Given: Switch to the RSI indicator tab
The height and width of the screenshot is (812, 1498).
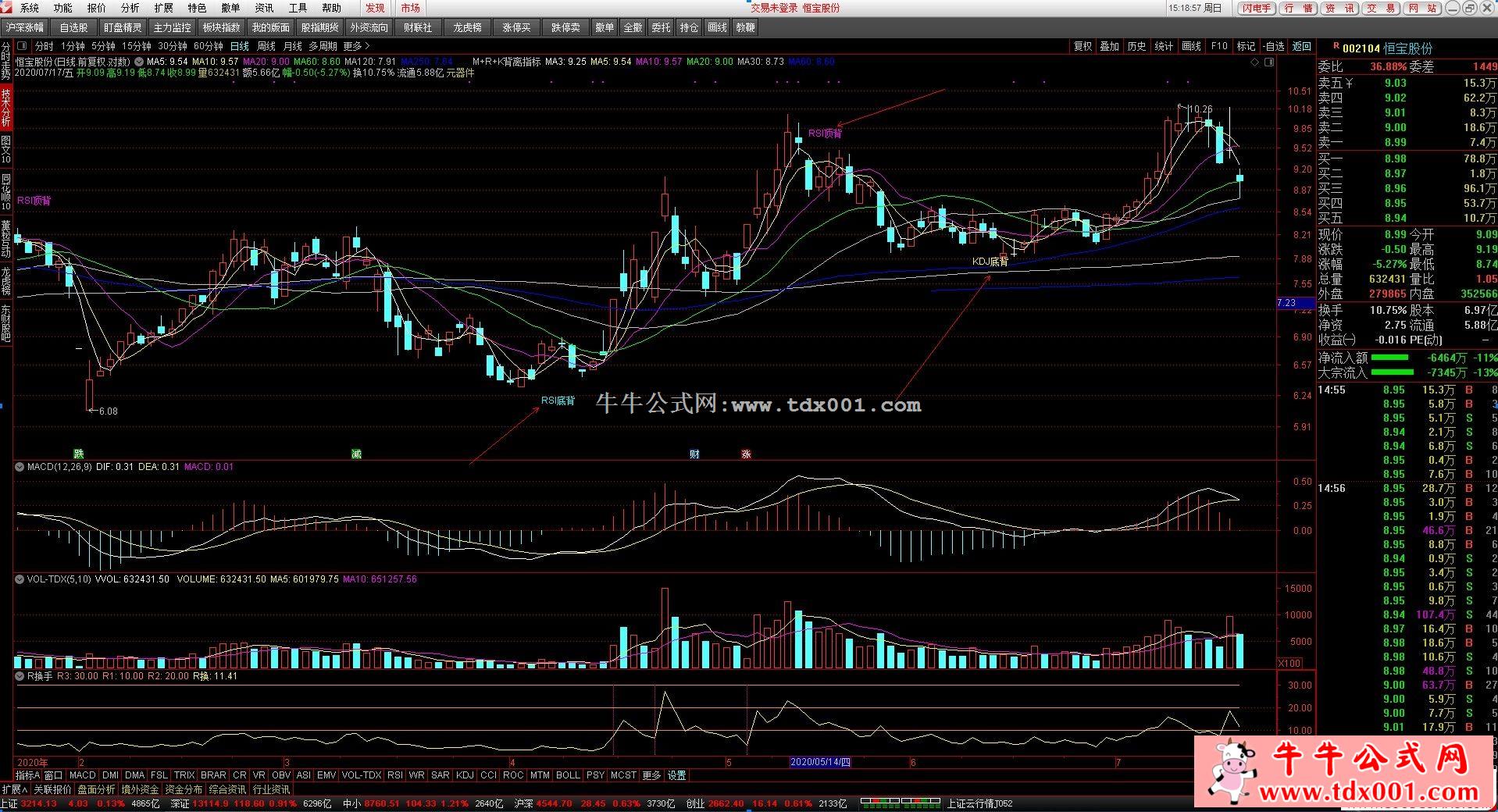Looking at the screenshot, I should (x=394, y=775).
